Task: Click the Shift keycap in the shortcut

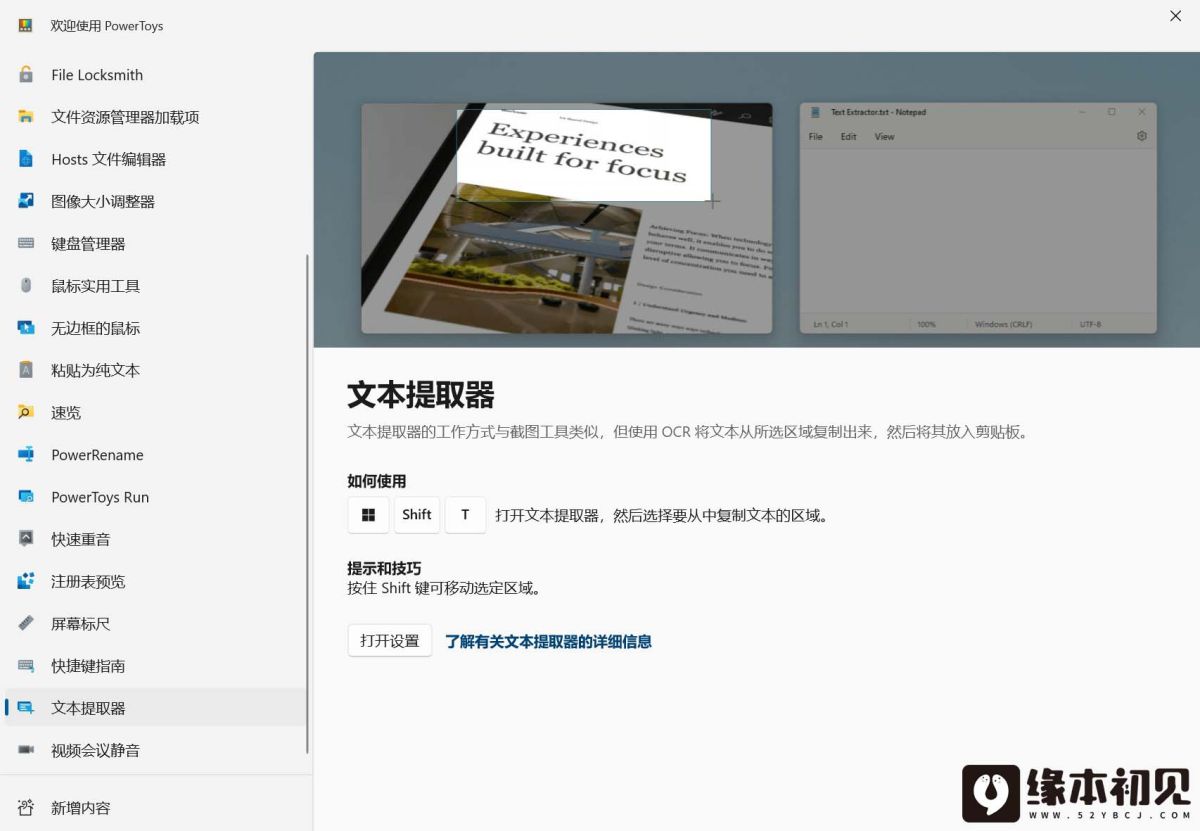Action: pos(417,515)
